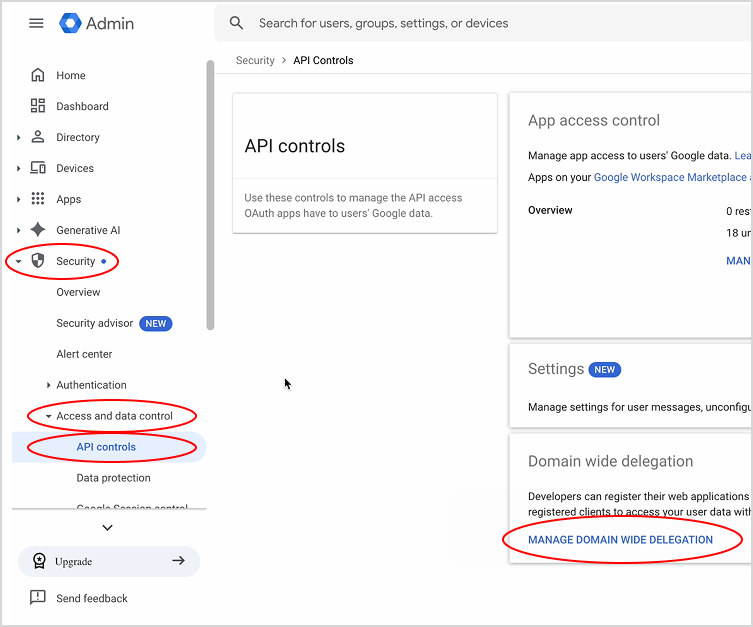Click the search input field
This screenshot has width=753, height=627.
pyautogui.click(x=480, y=23)
